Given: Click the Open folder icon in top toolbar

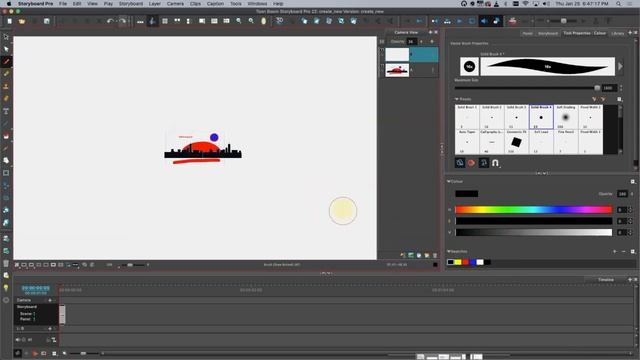Looking at the screenshot, I should point(22,21).
